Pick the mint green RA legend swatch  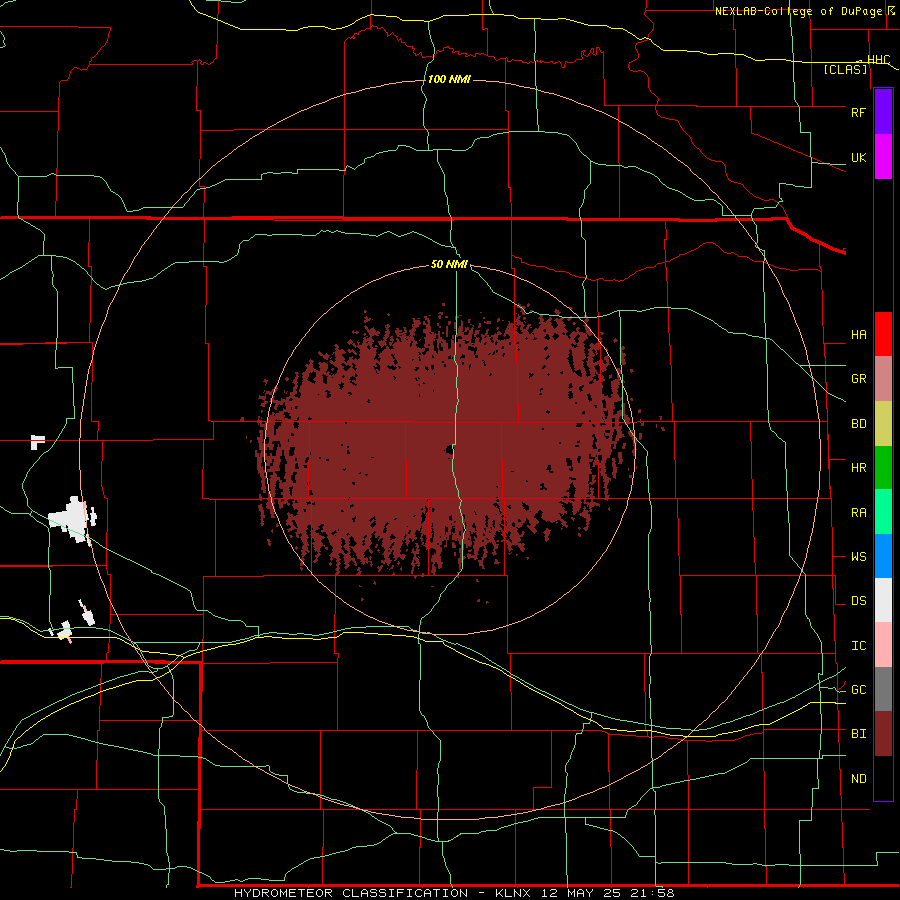(883, 512)
